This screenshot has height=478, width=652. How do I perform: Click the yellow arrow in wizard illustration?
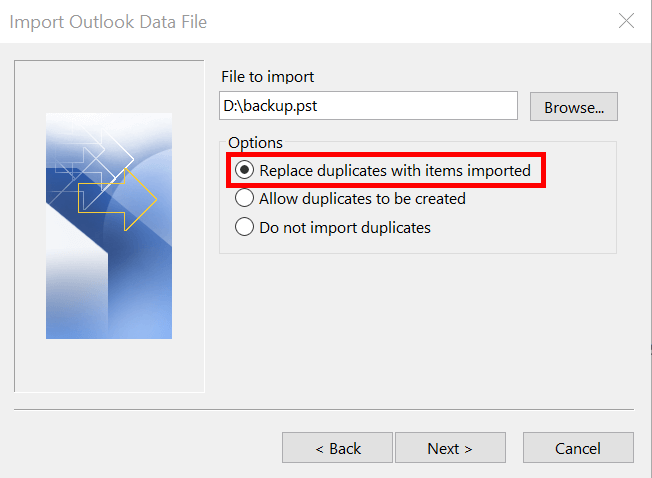(118, 200)
